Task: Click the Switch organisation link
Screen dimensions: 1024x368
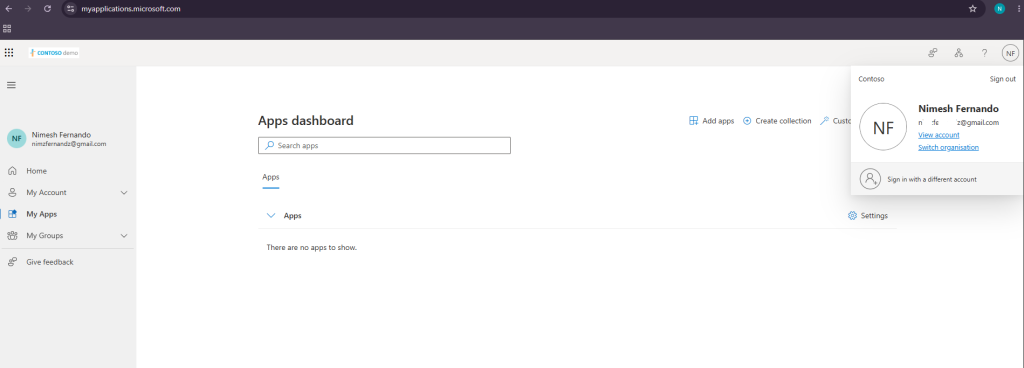Action: (948, 147)
